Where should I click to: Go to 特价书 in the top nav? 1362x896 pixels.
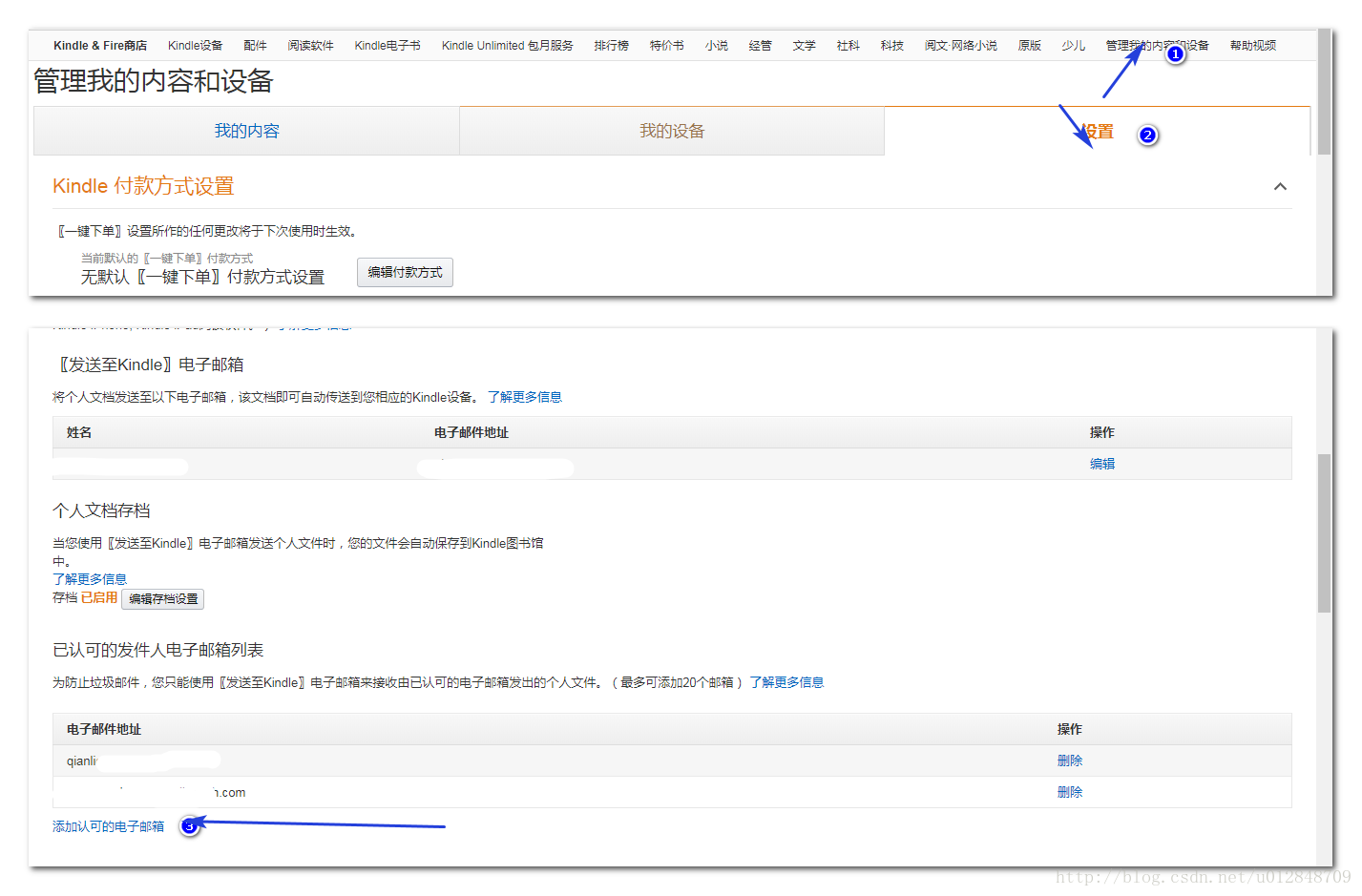666,46
